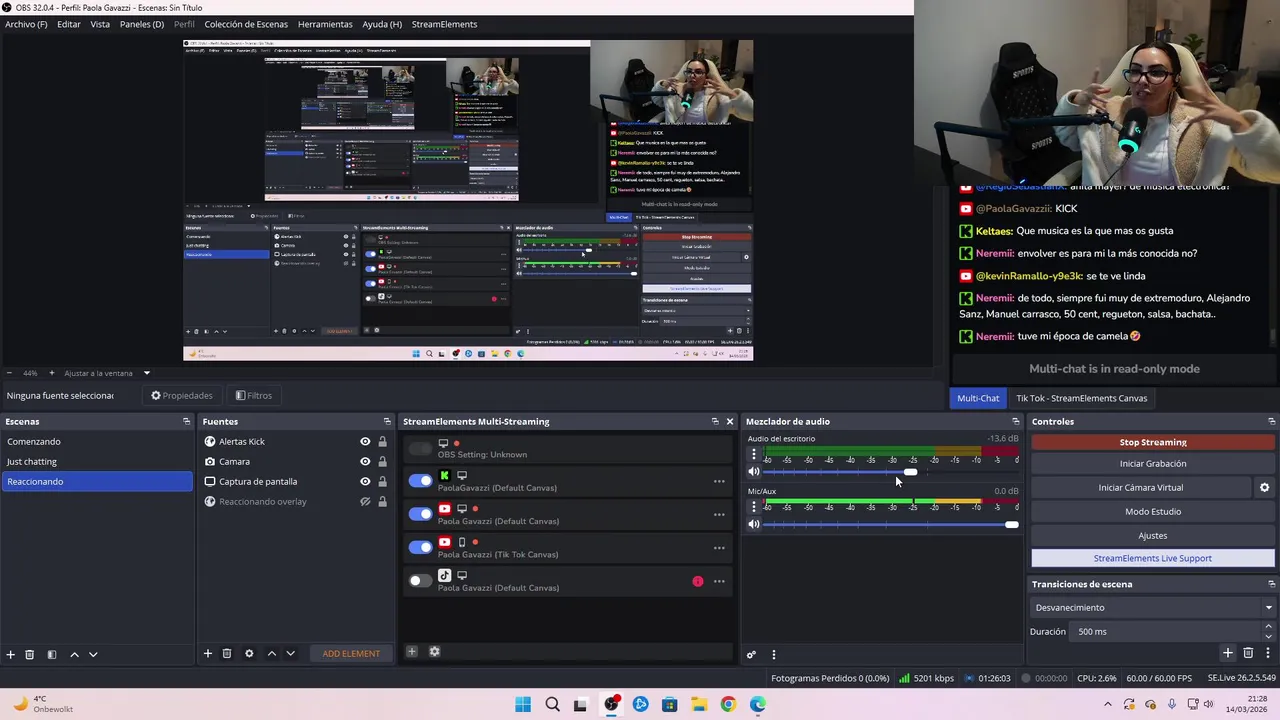Open scene filters icon in Escenas toolbar
1280x720 pixels.
(x=52, y=654)
